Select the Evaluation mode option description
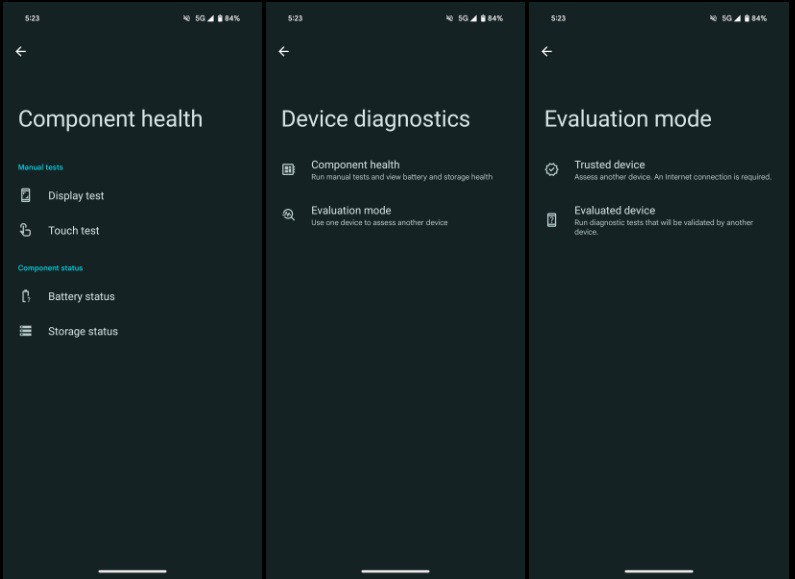This screenshot has height=579, width=795. point(379,223)
